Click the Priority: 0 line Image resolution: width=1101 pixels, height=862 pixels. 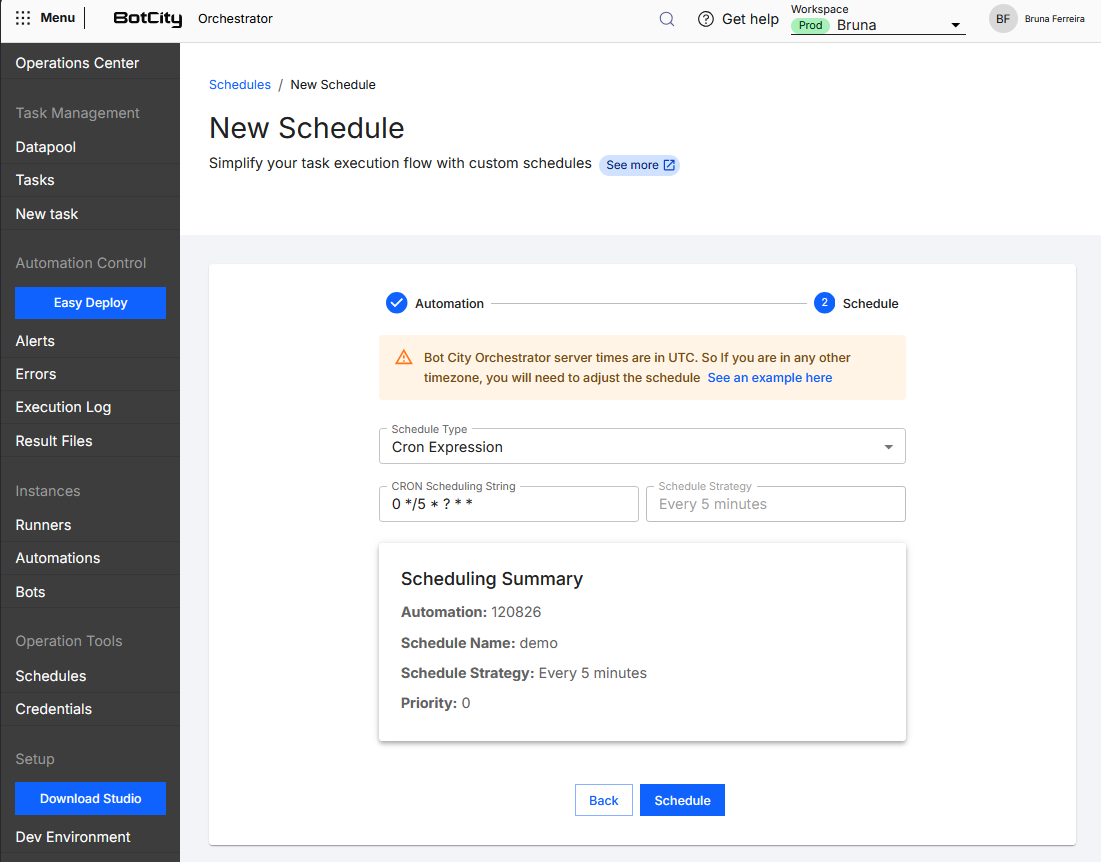point(435,703)
